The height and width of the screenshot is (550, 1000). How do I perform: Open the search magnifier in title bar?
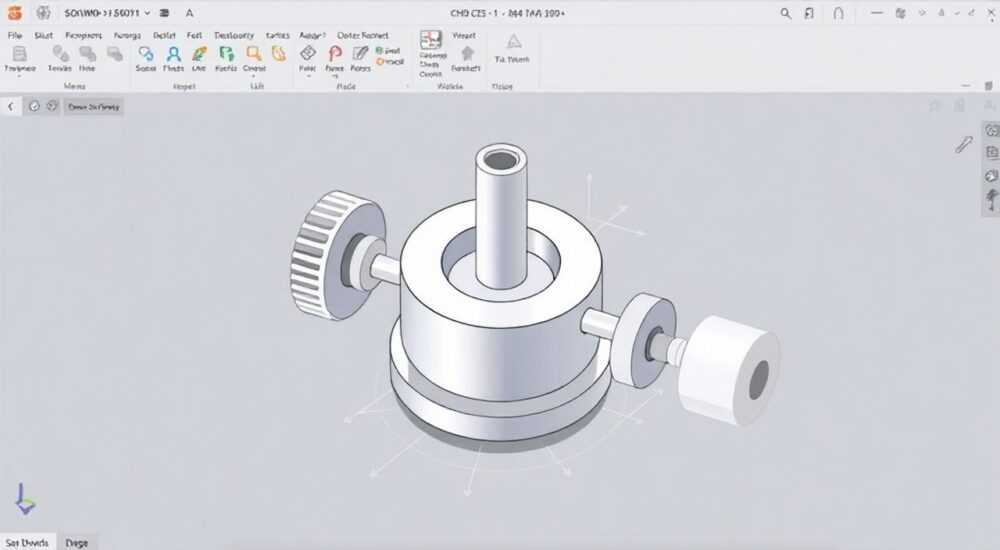786,13
